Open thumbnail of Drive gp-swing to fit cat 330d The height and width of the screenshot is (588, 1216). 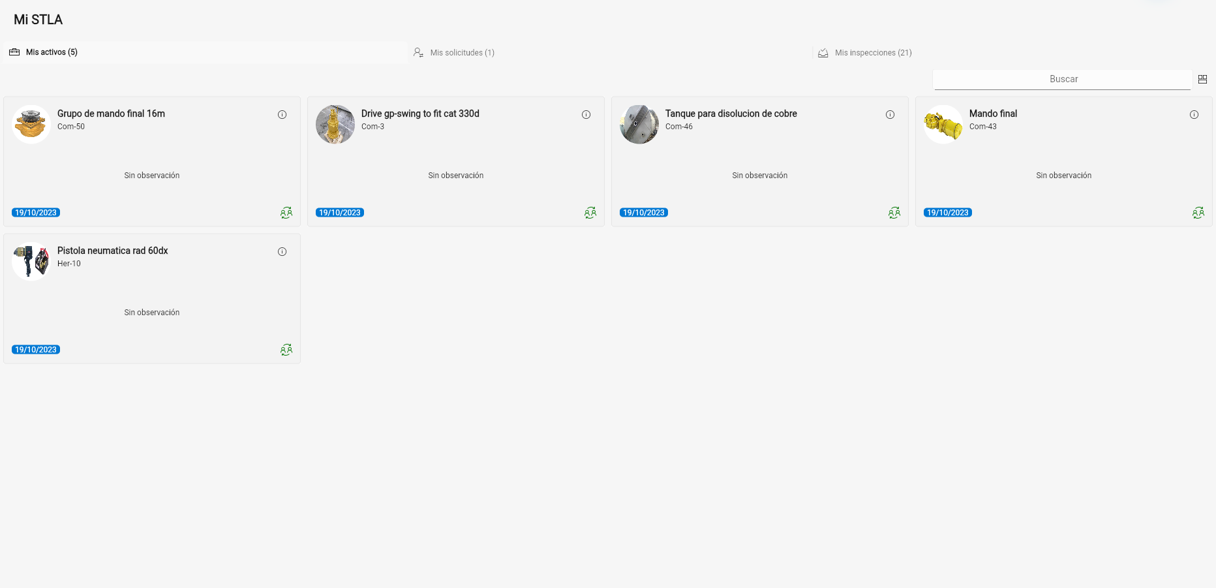coord(335,124)
